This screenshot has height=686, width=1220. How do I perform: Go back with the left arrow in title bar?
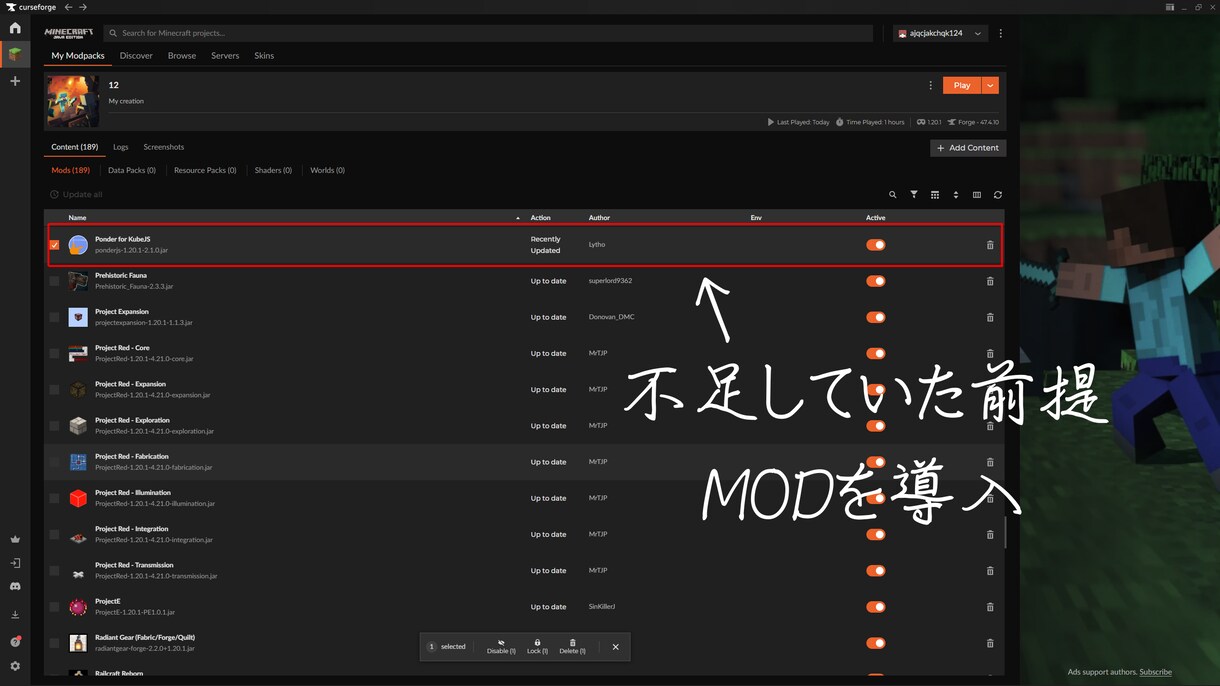(68, 7)
